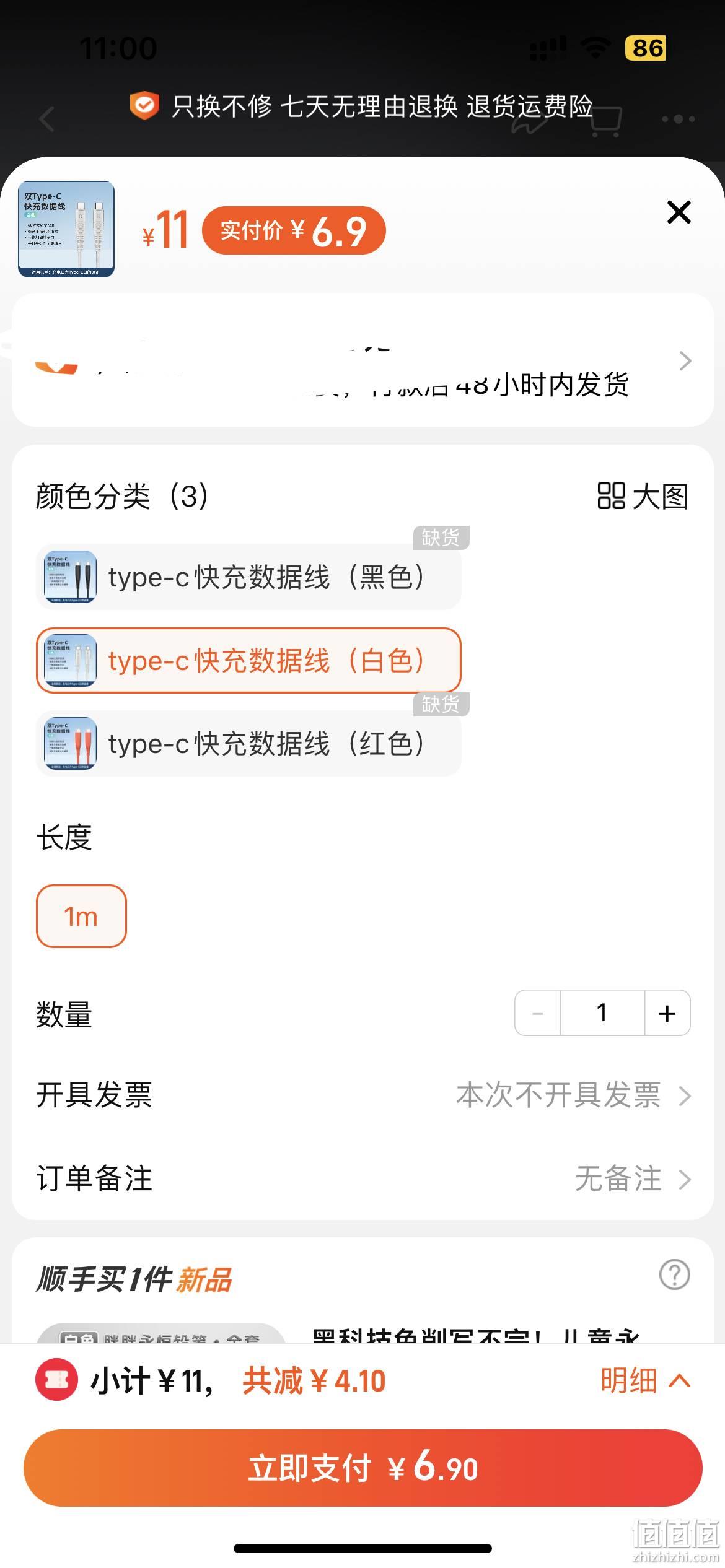Open 开具发票 invoice options
The image size is (725, 1568).
pyautogui.click(x=362, y=1095)
